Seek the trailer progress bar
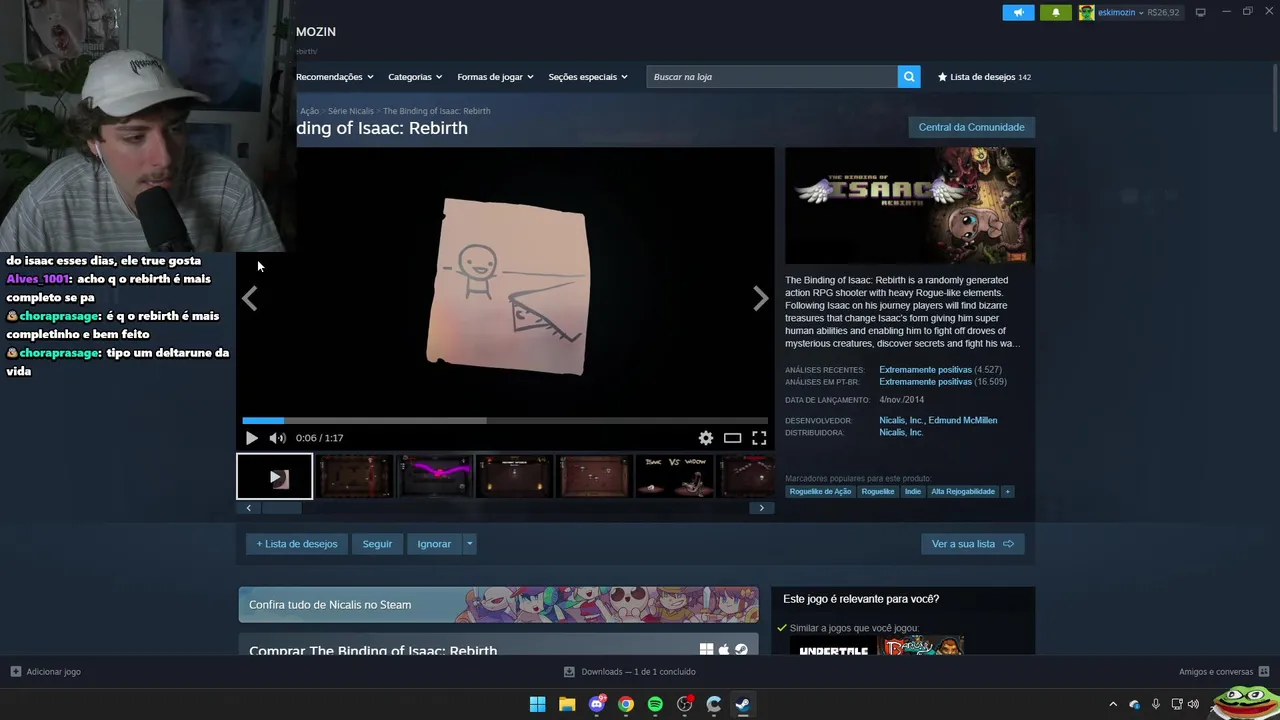 (505, 421)
